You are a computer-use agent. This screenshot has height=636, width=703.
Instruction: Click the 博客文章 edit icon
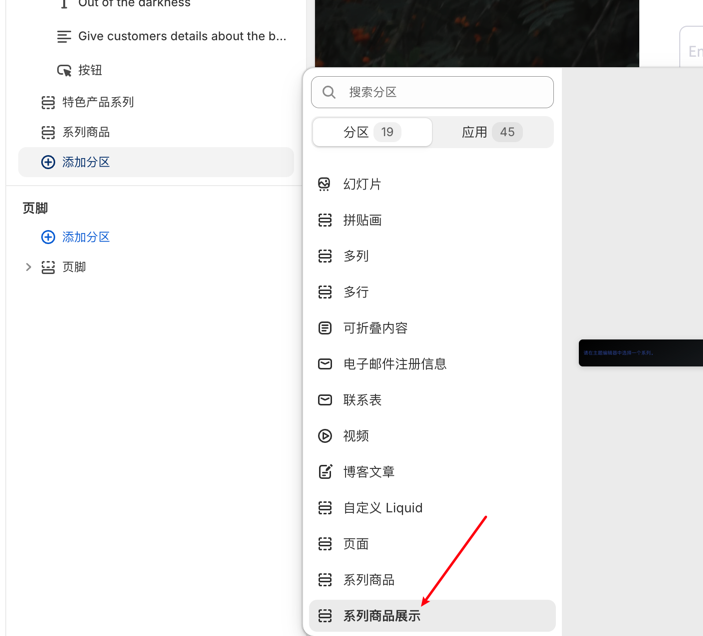coord(325,472)
